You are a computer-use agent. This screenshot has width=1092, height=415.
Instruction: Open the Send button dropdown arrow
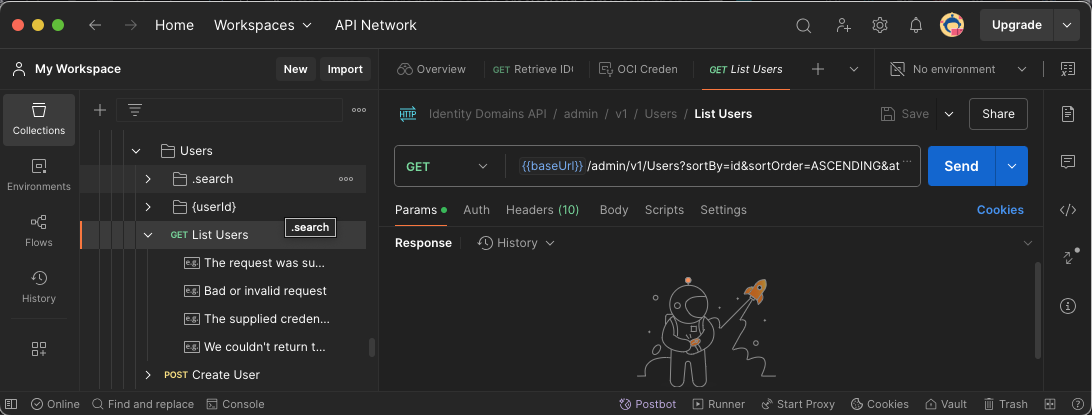click(1012, 166)
